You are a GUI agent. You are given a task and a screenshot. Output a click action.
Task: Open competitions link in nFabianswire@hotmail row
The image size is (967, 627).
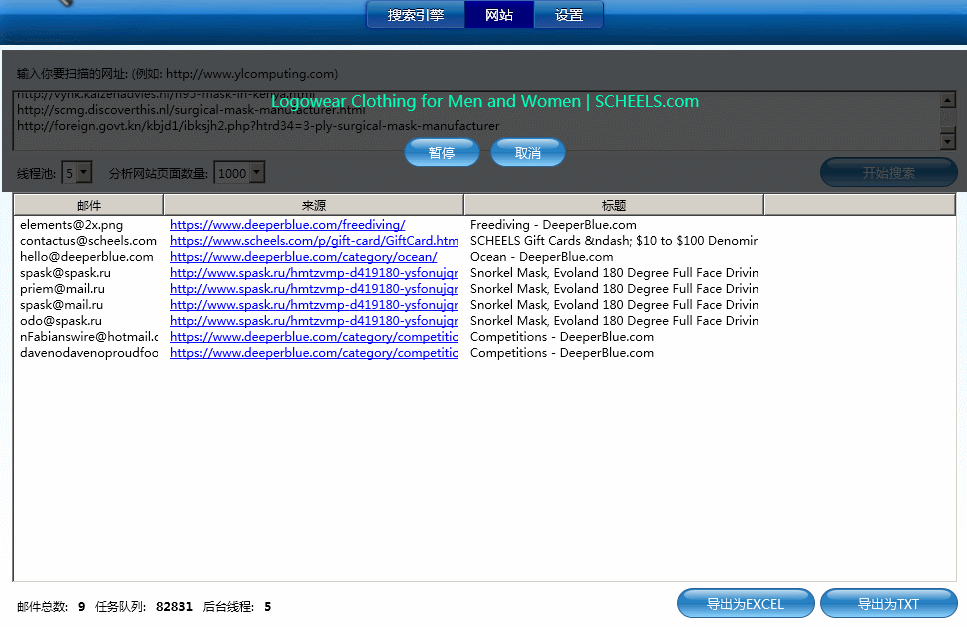(x=314, y=337)
